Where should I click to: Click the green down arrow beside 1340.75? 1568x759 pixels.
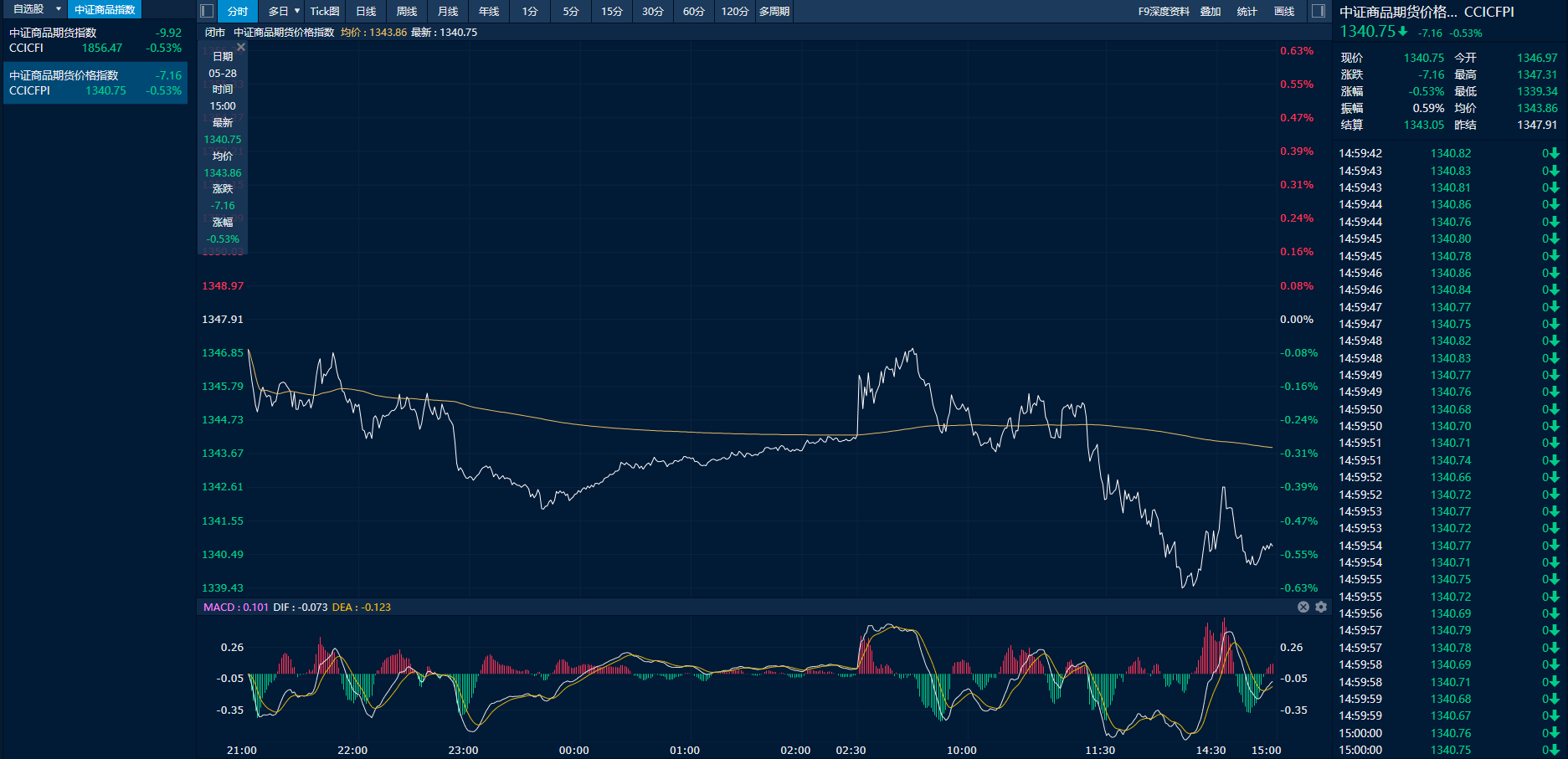pyautogui.click(x=1403, y=32)
